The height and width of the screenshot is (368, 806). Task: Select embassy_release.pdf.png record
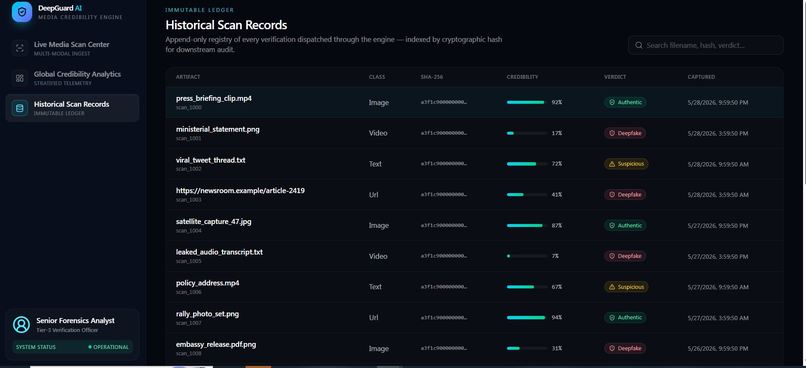(x=474, y=348)
